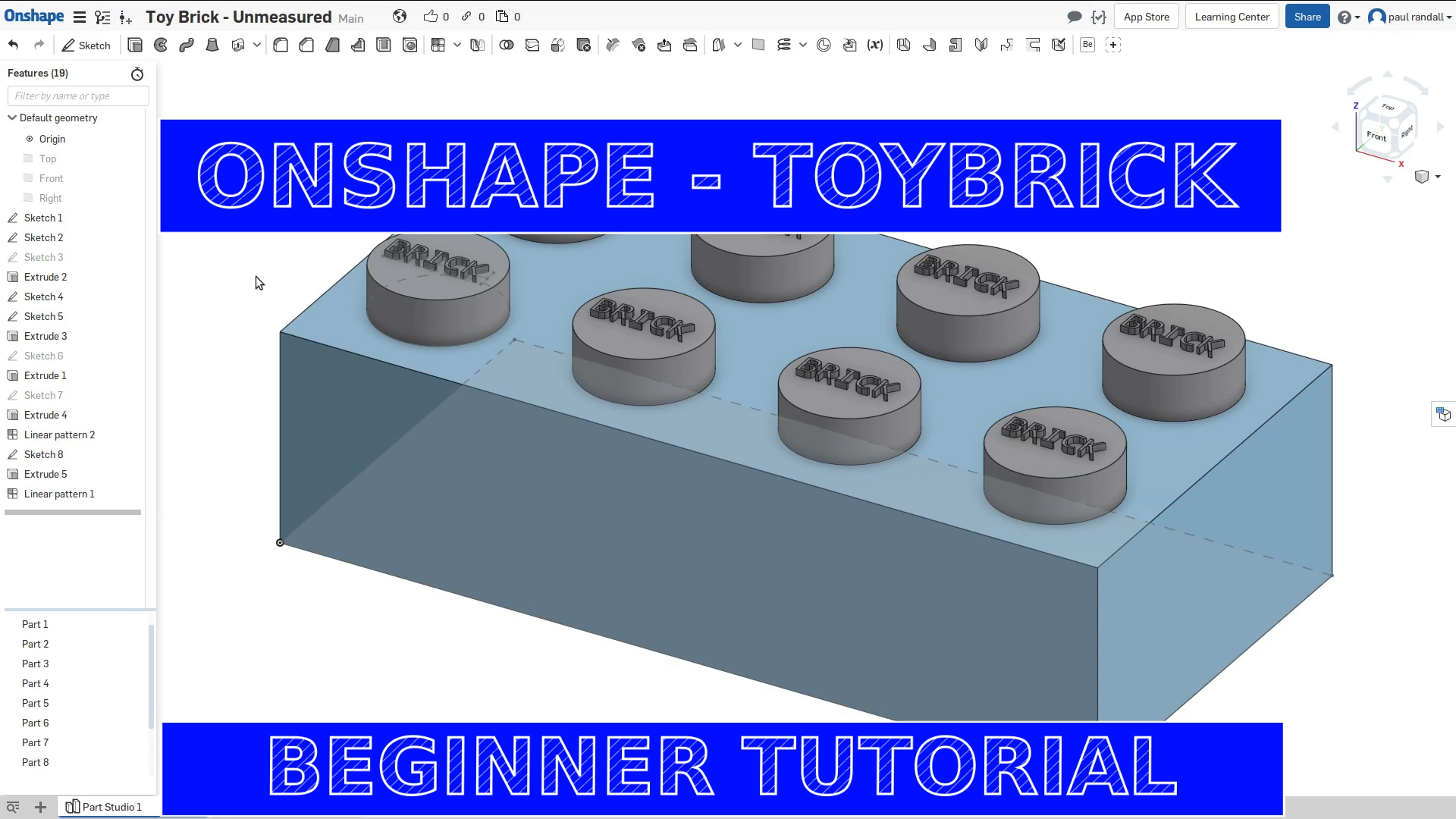Select the Boolean tool icon

(507, 45)
